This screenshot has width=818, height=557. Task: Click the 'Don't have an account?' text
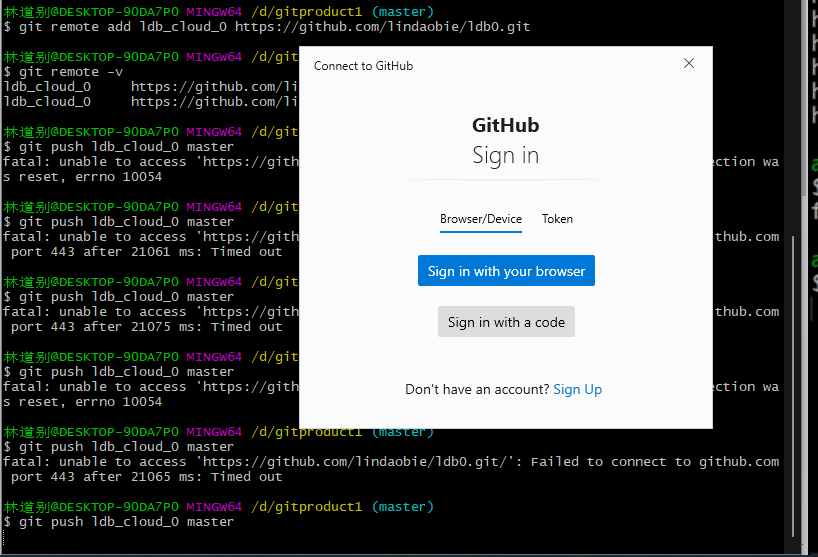(x=477, y=389)
